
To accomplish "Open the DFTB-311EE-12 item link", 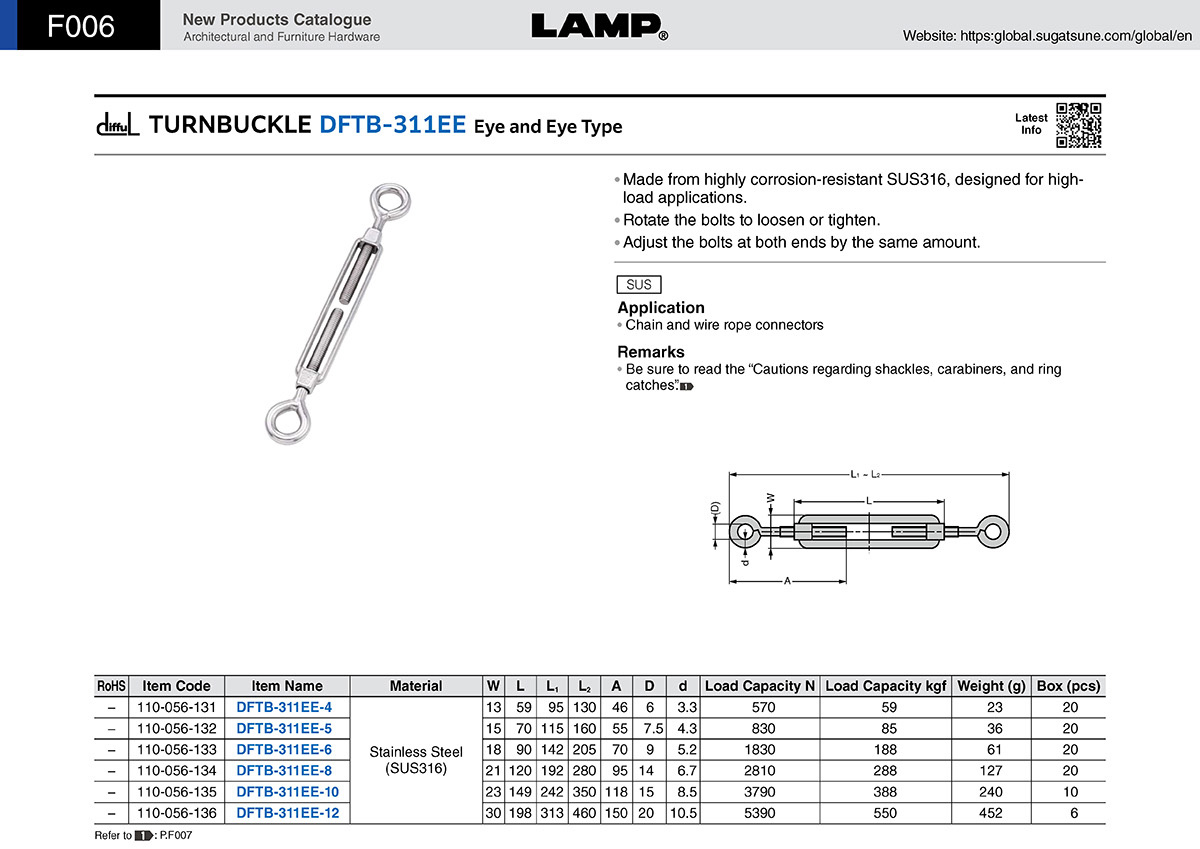I will (x=287, y=813).
